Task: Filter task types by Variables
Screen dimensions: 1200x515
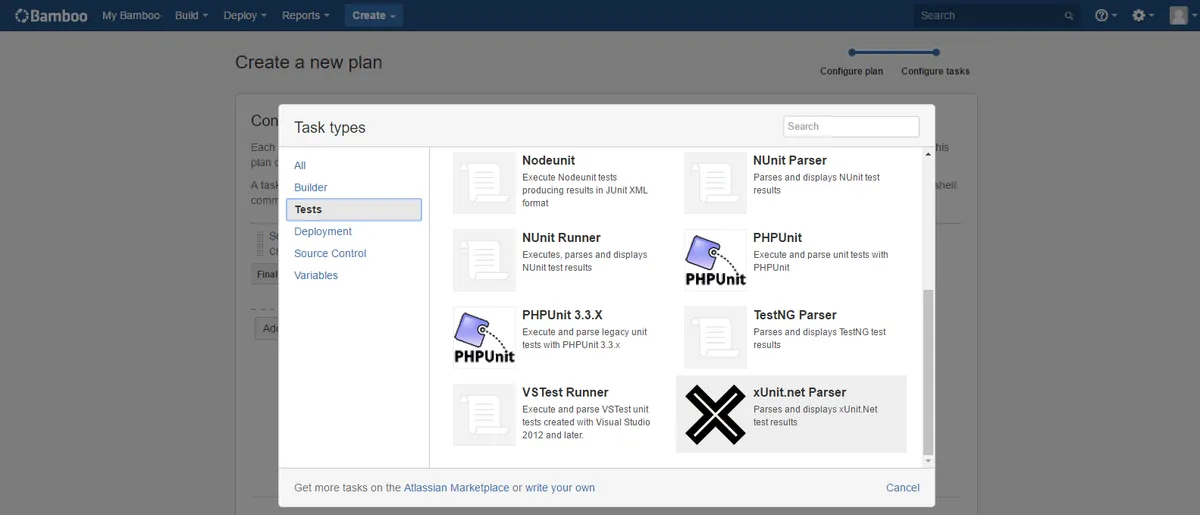Action: 316,275
